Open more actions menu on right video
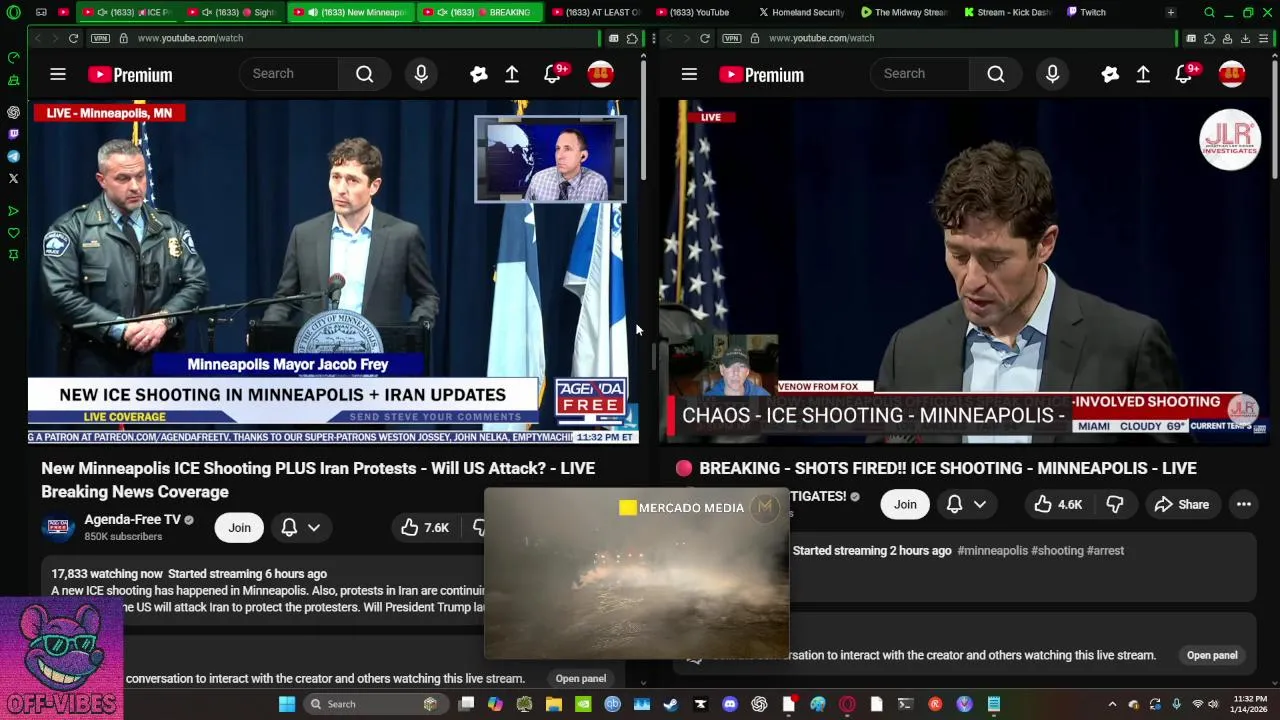This screenshot has height=720, width=1280. pos(1244,504)
